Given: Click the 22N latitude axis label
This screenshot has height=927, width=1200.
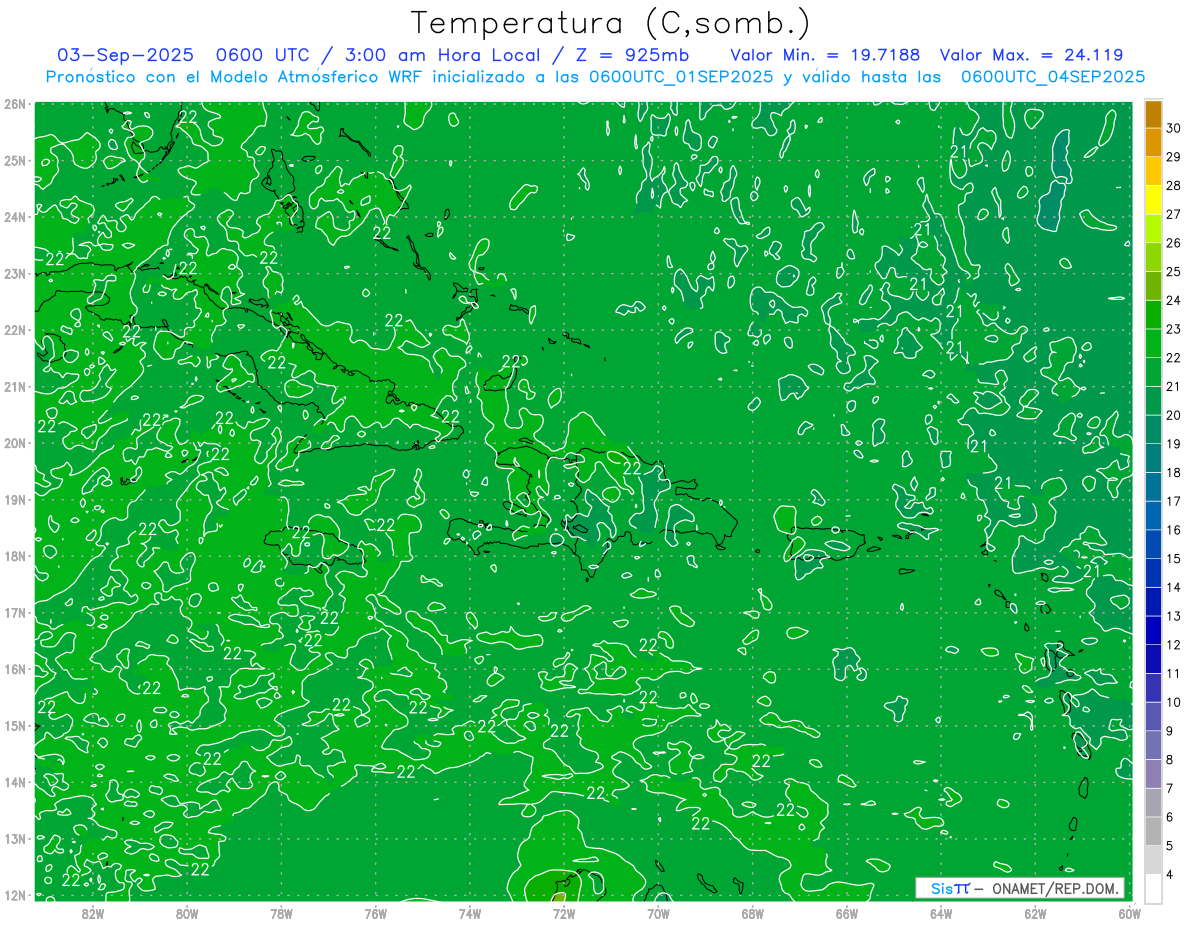Looking at the screenshot, I should coord(14,330).
